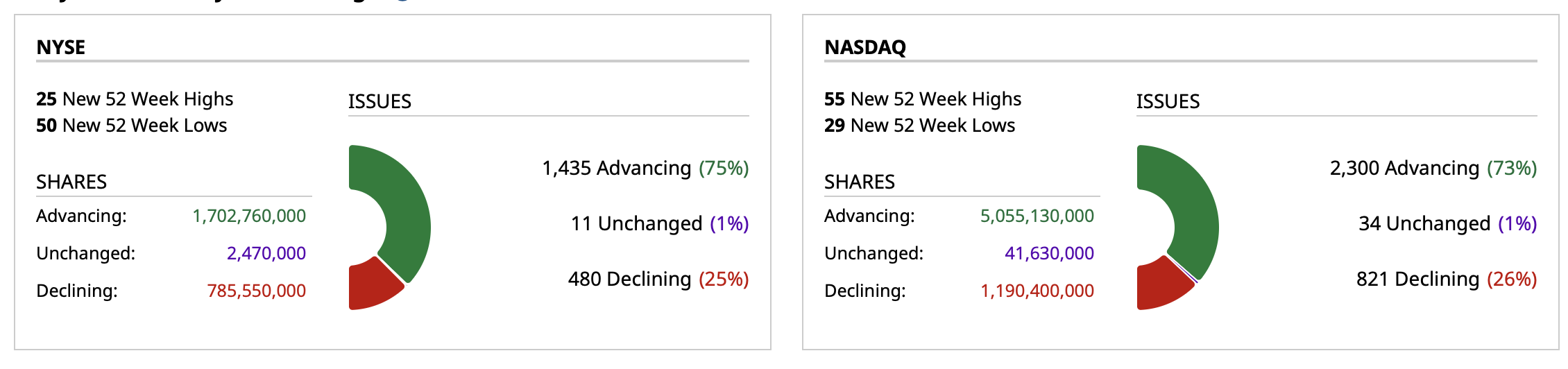1568x369 pixels.
Task: Click the NASDAQ section heading
Action: (865, 47)
